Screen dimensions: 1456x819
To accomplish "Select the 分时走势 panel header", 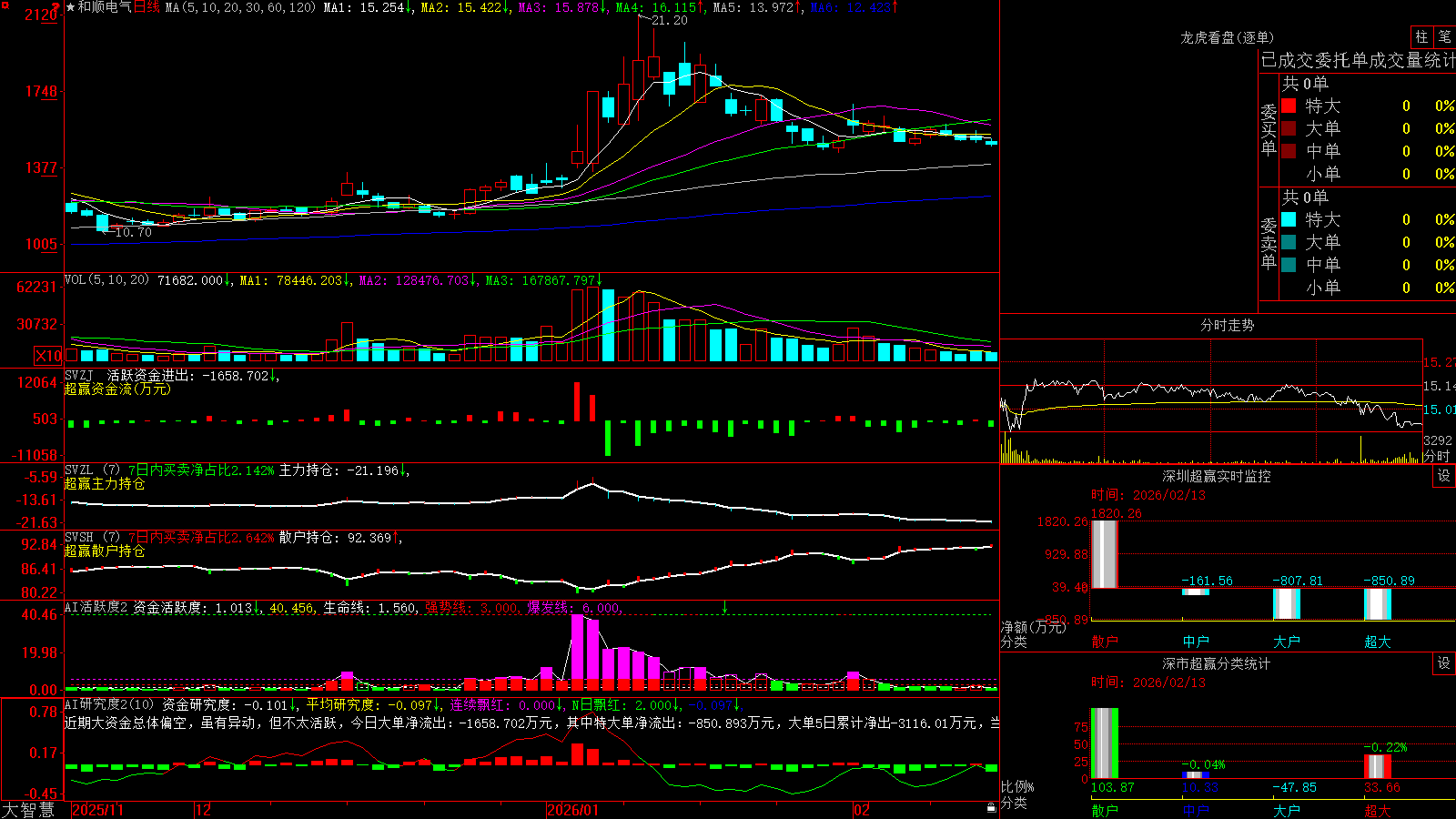I will click(1227, 325).
